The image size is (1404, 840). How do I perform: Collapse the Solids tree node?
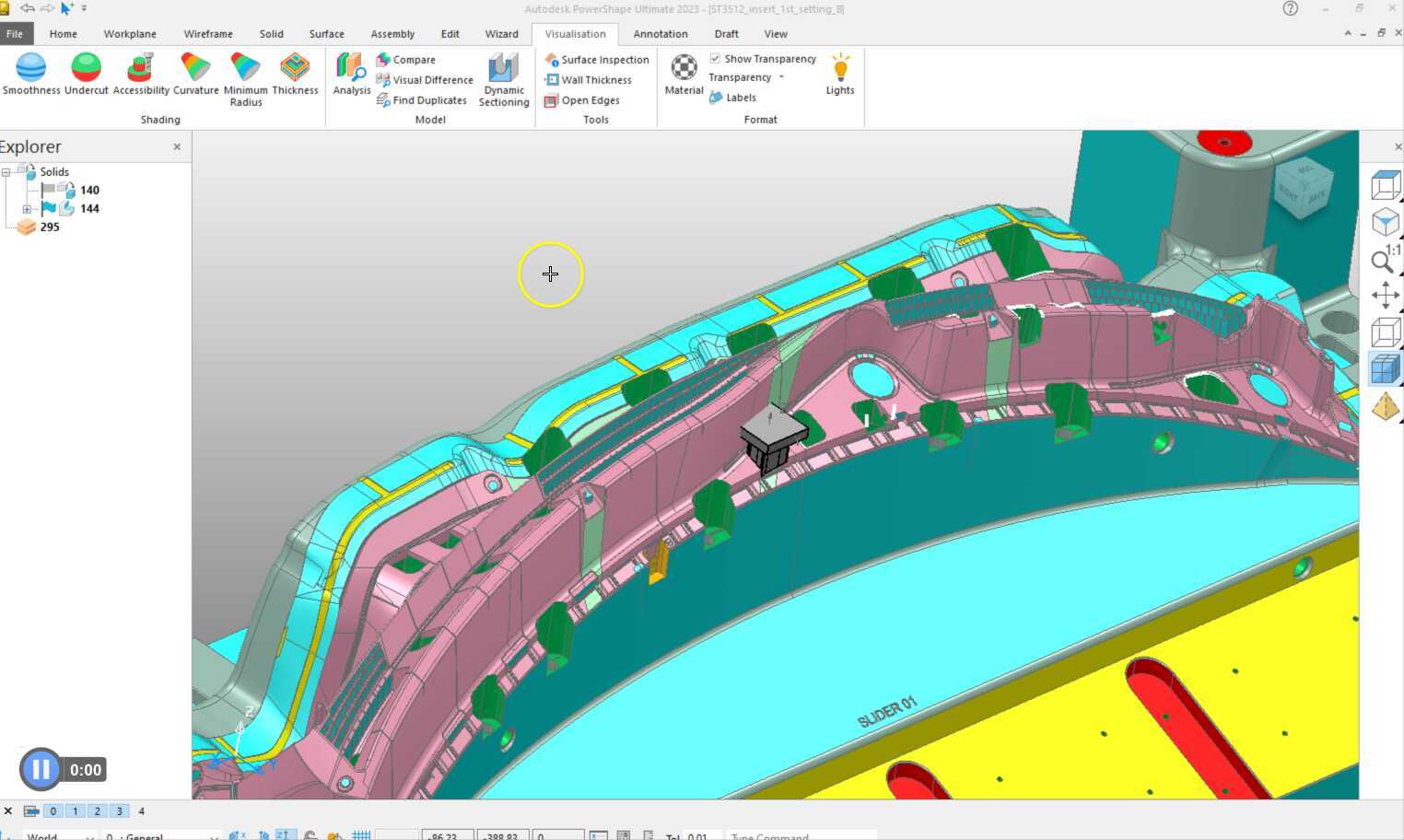coord(6,172)
